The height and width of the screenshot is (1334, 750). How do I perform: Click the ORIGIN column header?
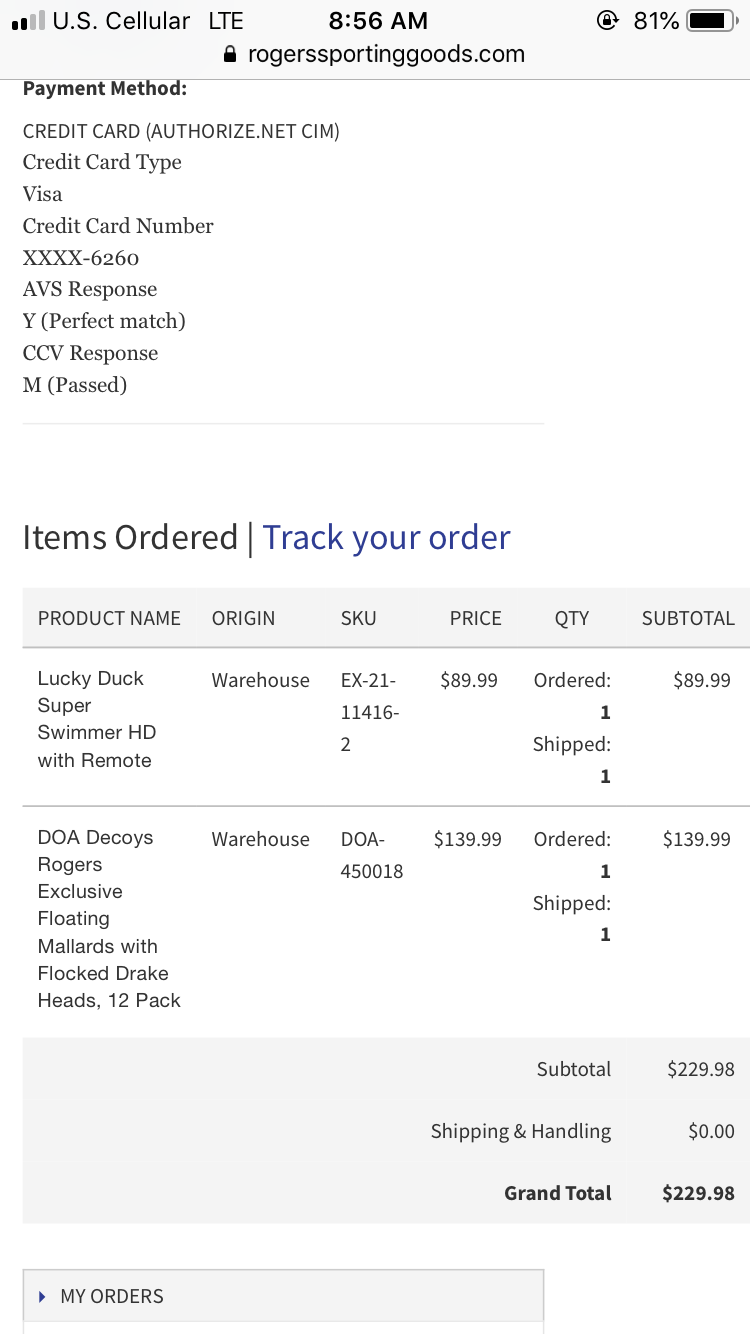click(x=243, y=618)
